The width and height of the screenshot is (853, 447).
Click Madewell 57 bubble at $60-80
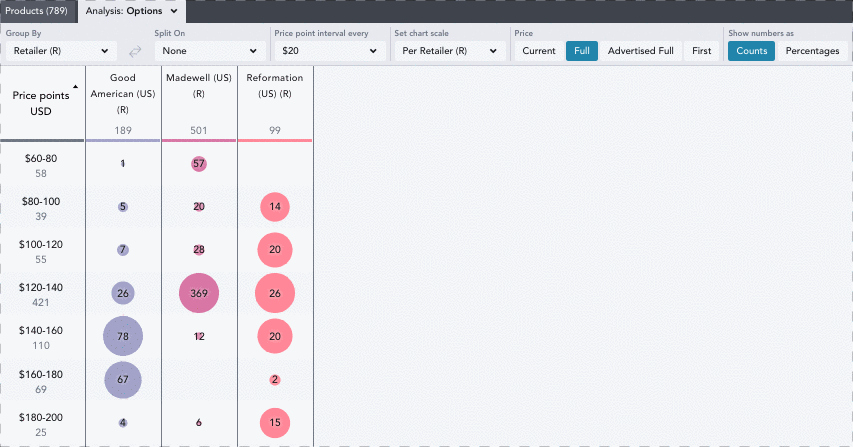[199, 164]
